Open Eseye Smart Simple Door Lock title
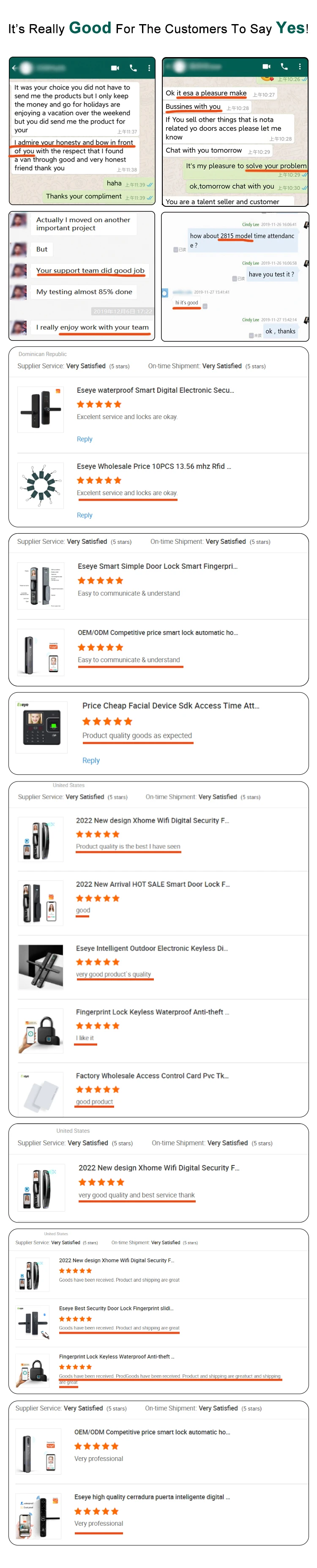This screenshot has width=317, height=1568. pos(157,566)
